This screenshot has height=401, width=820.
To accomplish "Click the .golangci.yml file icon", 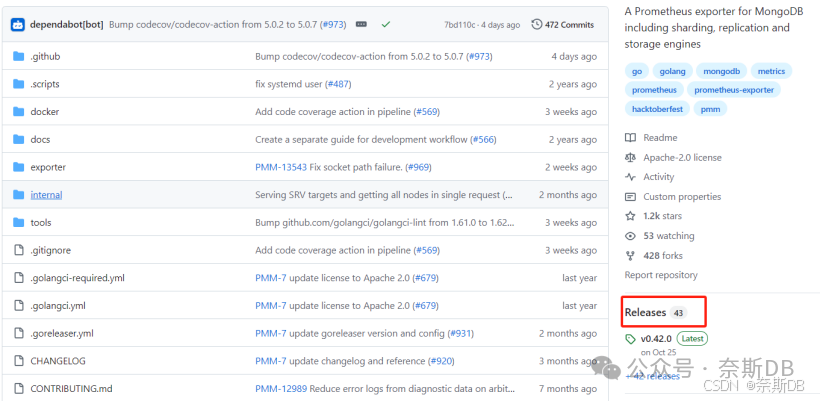I will (19, 305).
